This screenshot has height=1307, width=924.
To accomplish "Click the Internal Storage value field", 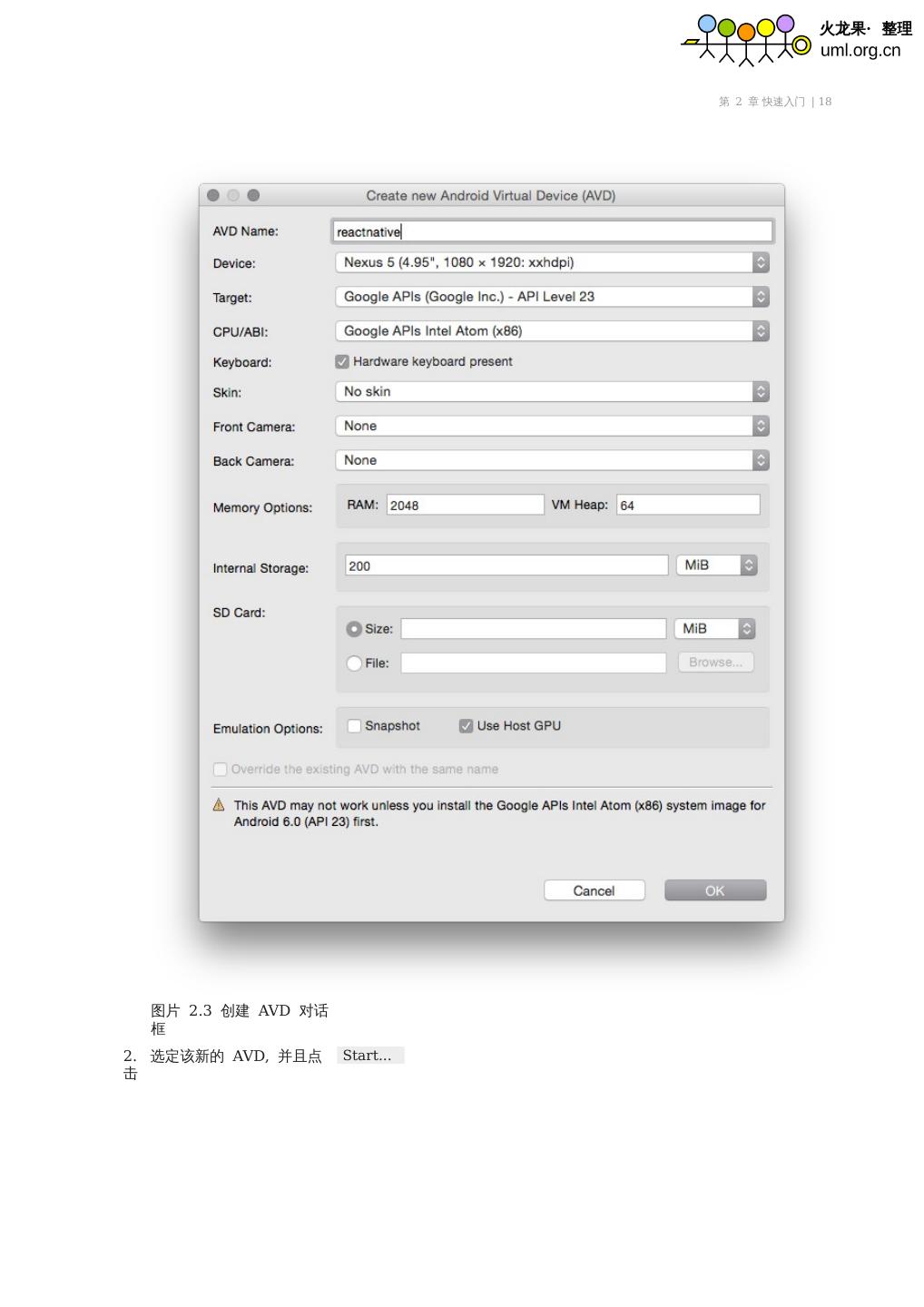I will click(506, 565).
